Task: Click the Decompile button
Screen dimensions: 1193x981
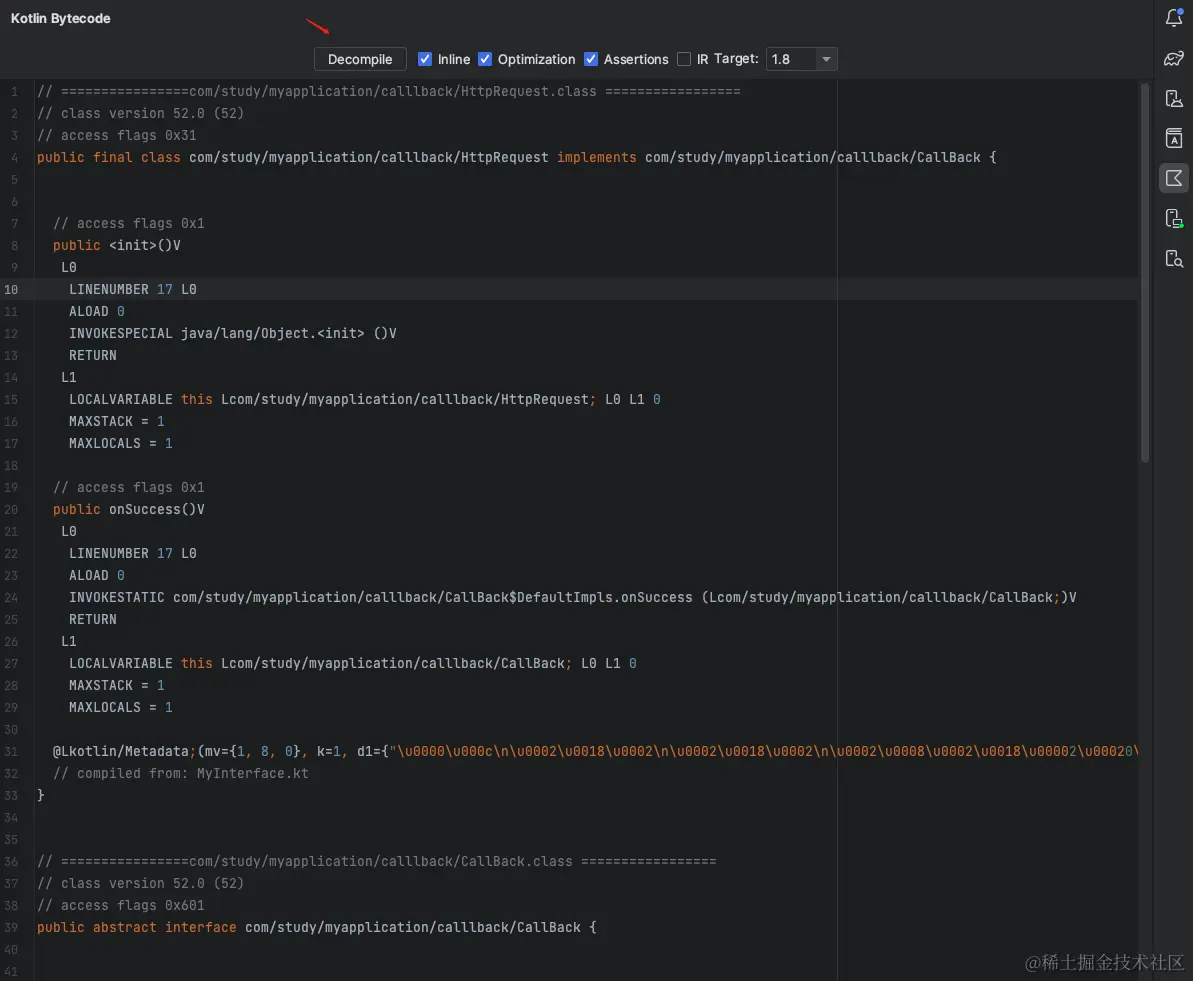Action: tap(360, 59)
